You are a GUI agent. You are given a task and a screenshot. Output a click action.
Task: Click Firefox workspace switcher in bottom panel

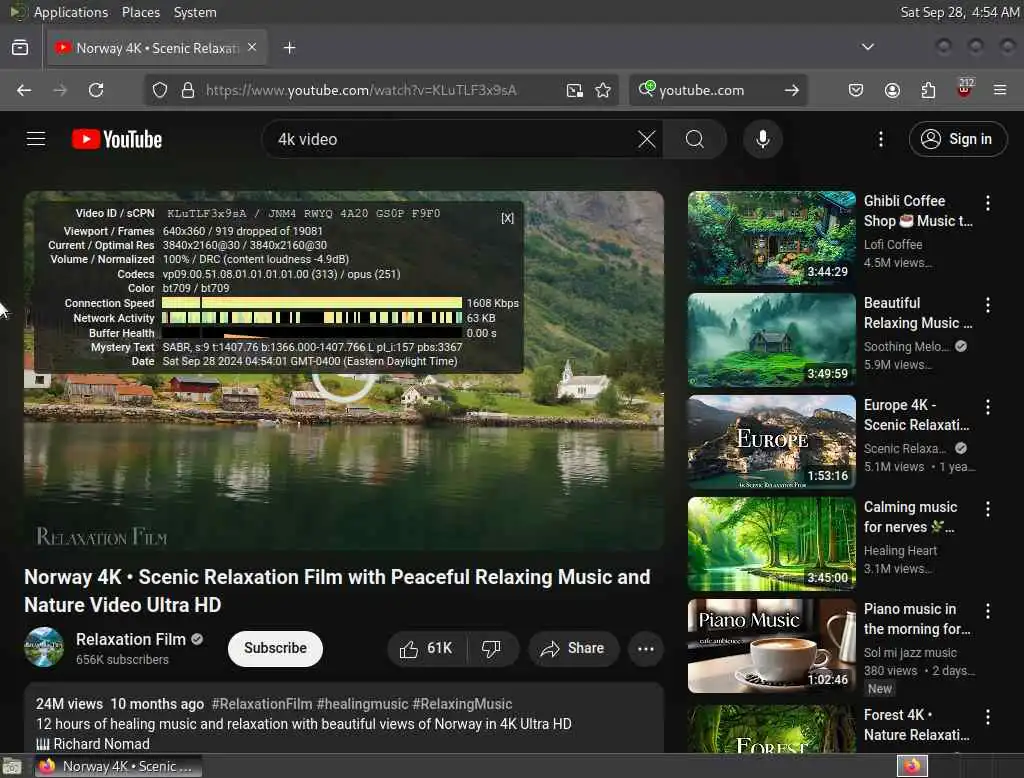(912, 766)
